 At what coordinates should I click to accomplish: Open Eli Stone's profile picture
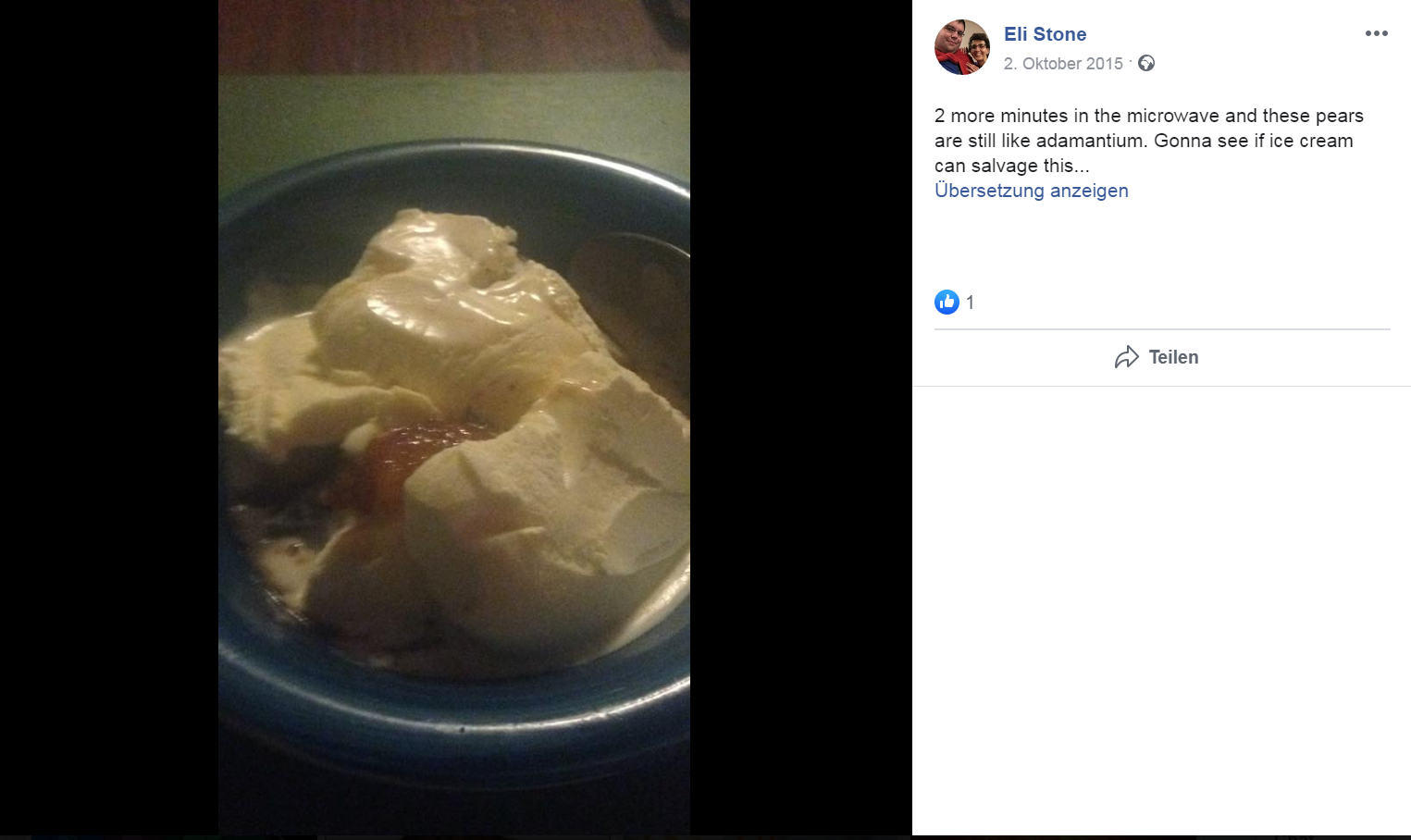tap(962, 47)
